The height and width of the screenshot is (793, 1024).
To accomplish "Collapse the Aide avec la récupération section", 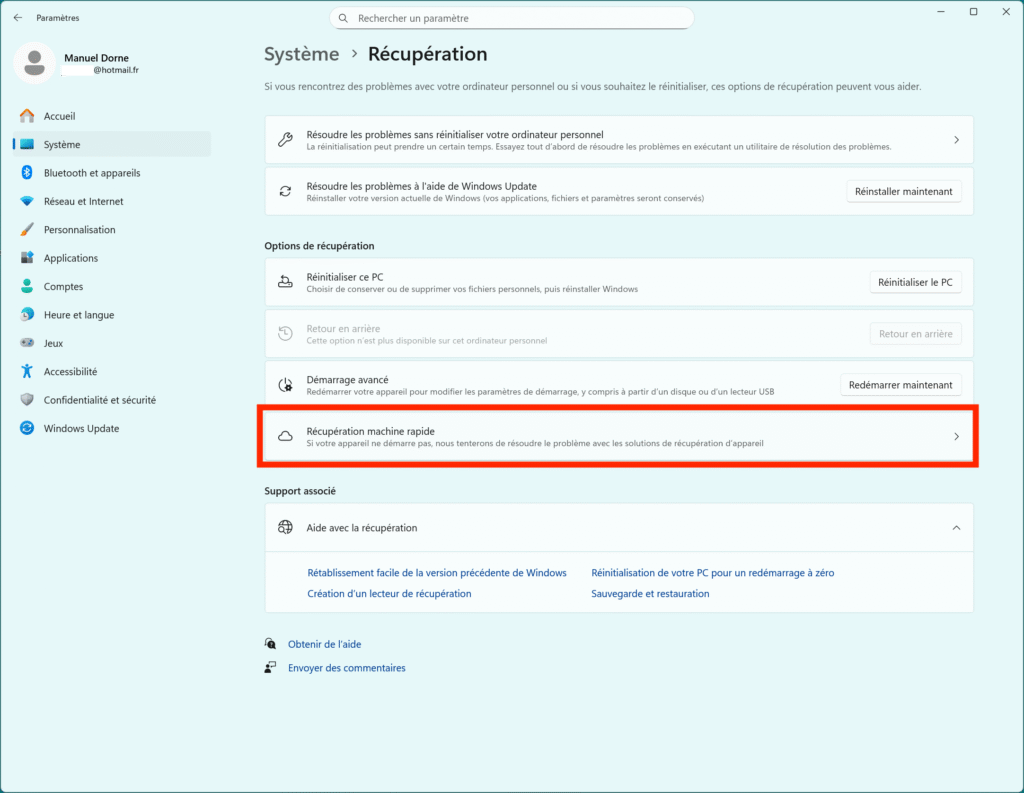I will (x=956, y=527).
